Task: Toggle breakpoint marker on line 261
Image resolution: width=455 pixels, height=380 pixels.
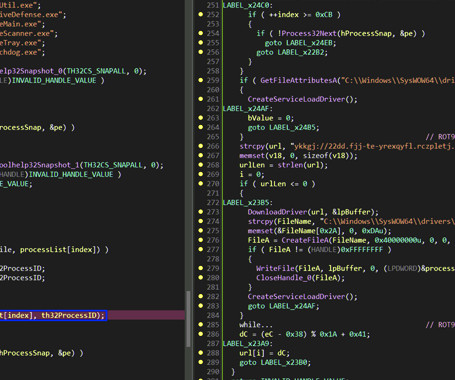Action: [x=201, y=99]
